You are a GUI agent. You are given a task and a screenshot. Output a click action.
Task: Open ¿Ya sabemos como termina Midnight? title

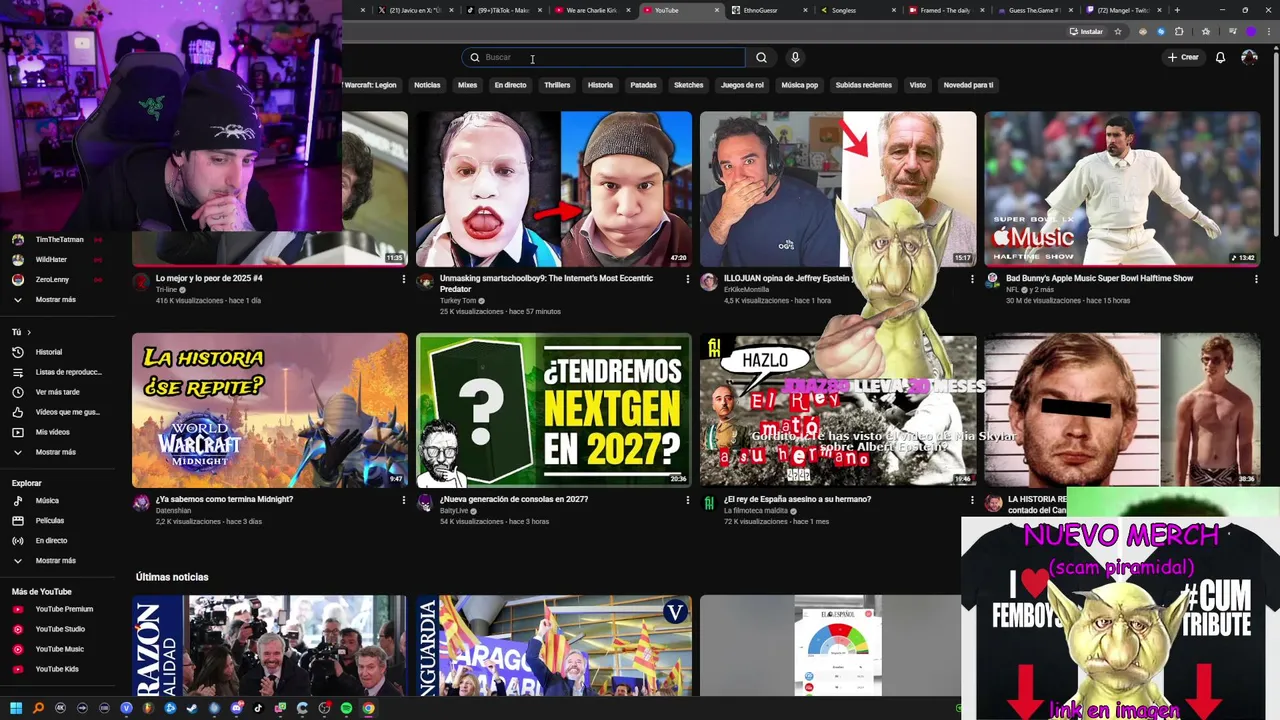[224, 499]
